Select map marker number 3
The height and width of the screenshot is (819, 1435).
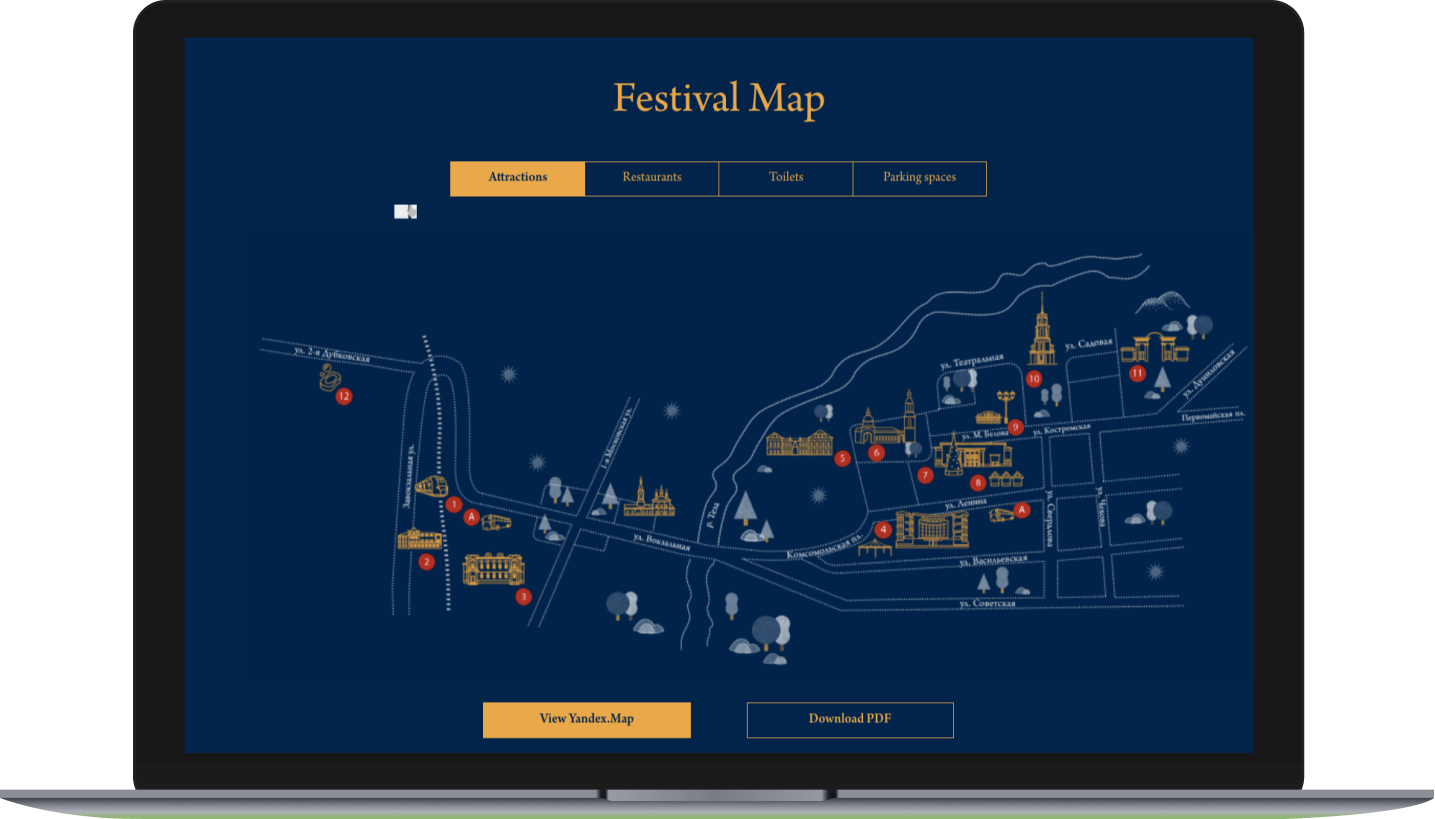pyautogui.click(x=523, y=597)
